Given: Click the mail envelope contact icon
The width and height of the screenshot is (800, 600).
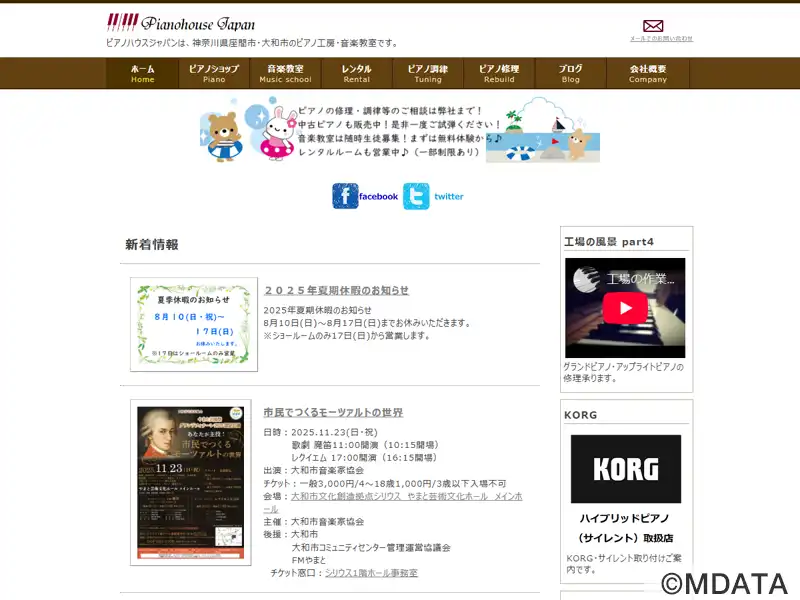Looking at the screenshot, I should click(653, 26).
